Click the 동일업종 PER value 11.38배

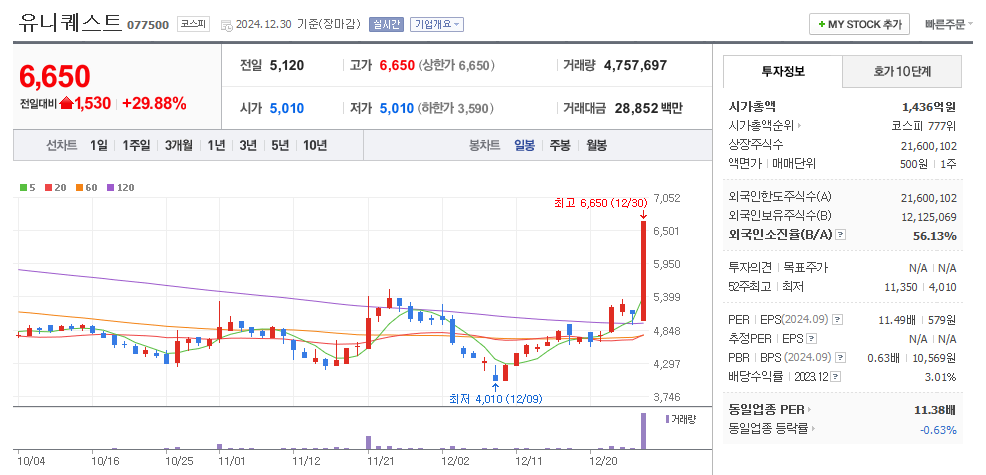click(935, 410)
